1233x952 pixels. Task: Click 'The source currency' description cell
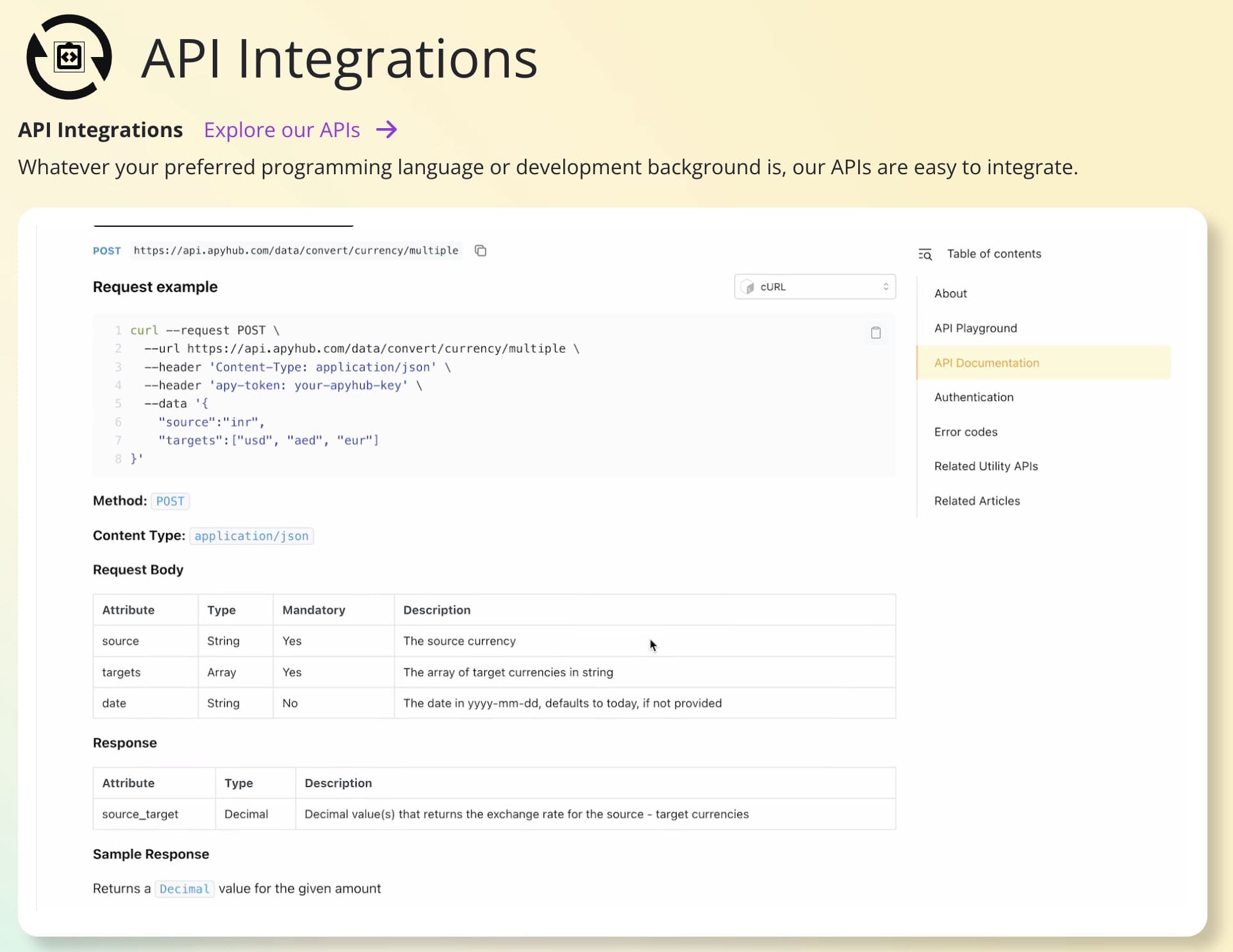tap(645, 641)
